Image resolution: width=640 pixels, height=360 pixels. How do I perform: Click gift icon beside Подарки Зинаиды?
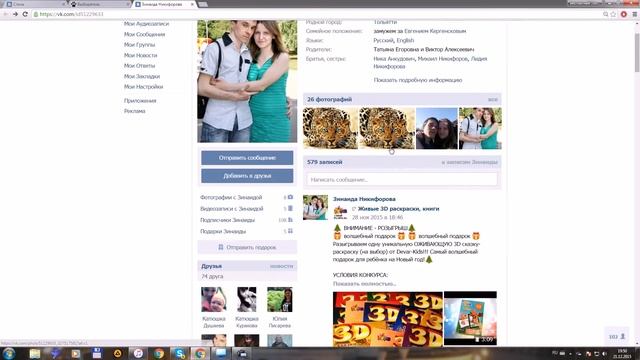coord(290,231)
